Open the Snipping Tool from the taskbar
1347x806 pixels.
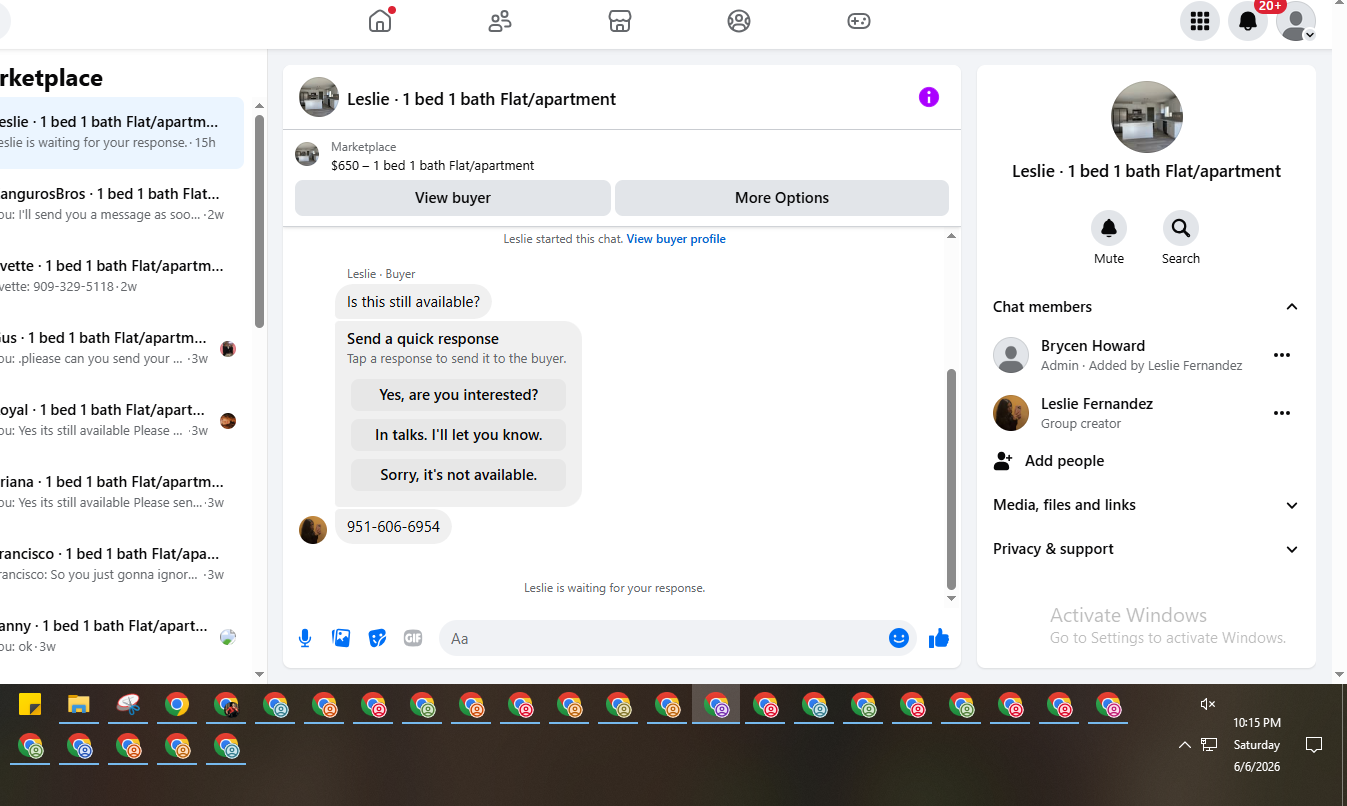pyautogui.click(x=128, y=705)
